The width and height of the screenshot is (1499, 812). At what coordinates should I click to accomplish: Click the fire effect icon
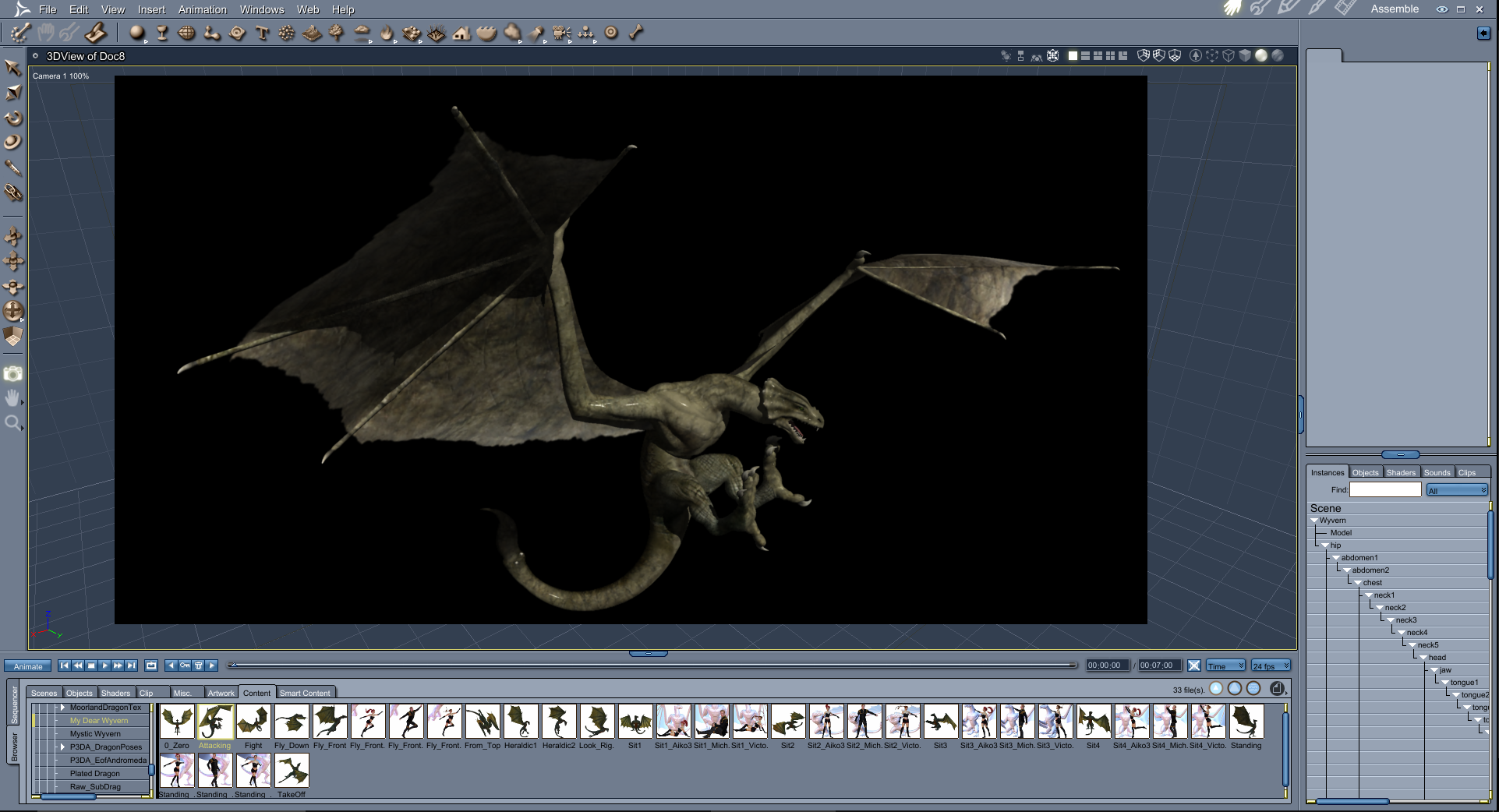(x=387, y=33)
